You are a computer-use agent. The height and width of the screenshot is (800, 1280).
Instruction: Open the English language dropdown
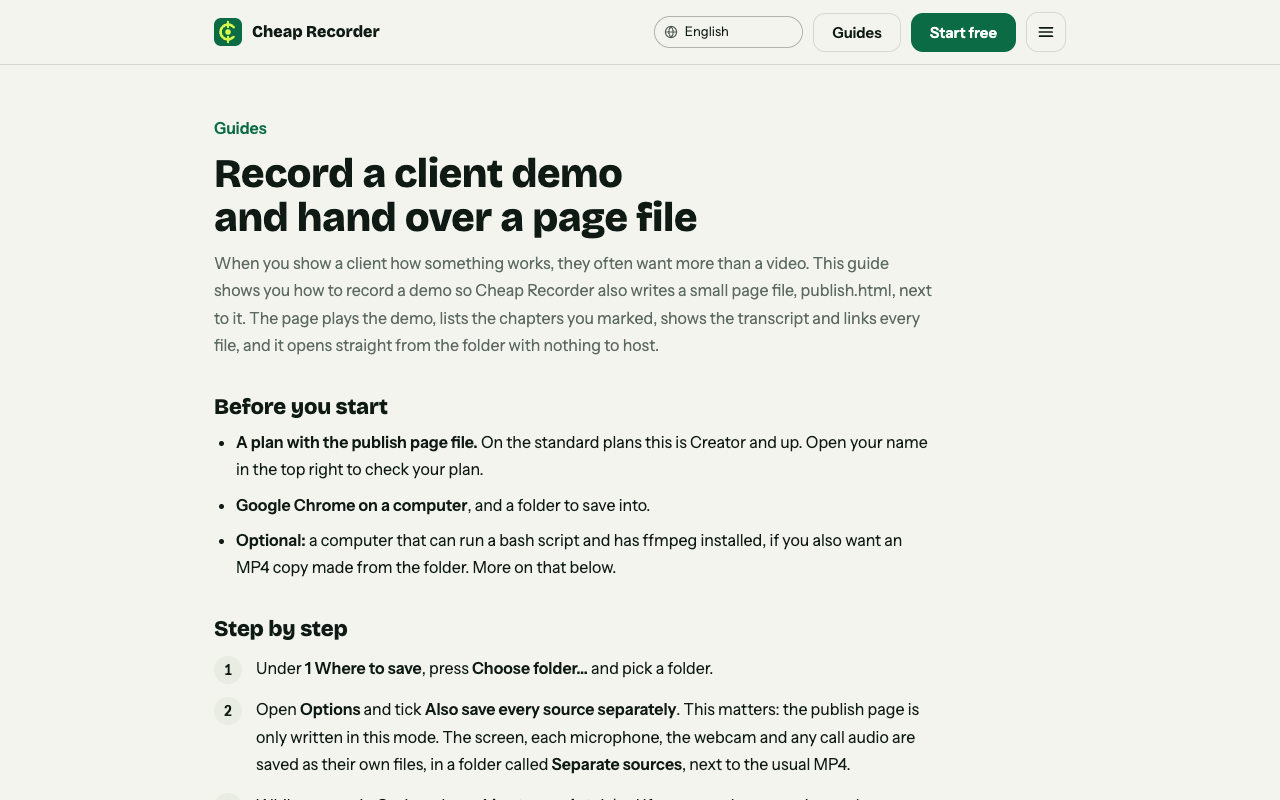pos(728,32)
